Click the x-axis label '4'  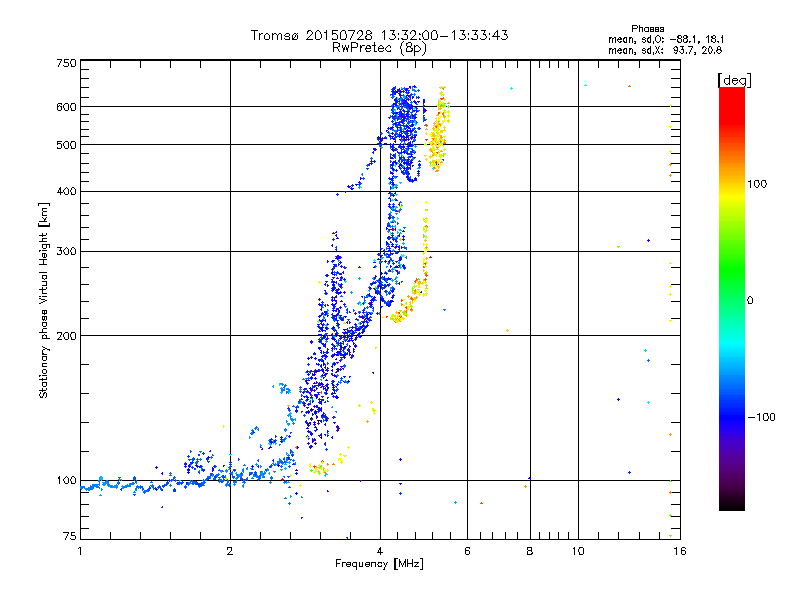380,551
